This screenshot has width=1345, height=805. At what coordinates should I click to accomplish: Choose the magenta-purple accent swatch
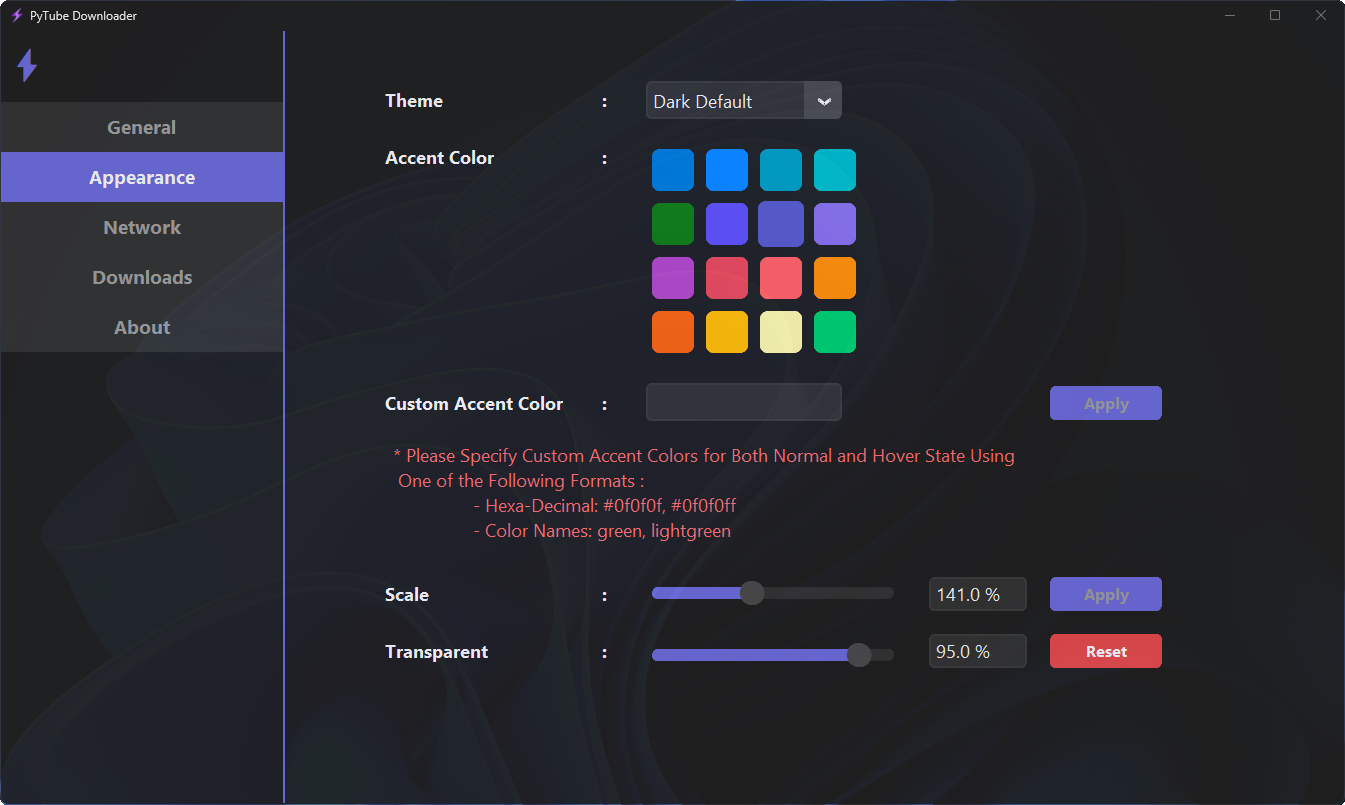click(673, 278)
